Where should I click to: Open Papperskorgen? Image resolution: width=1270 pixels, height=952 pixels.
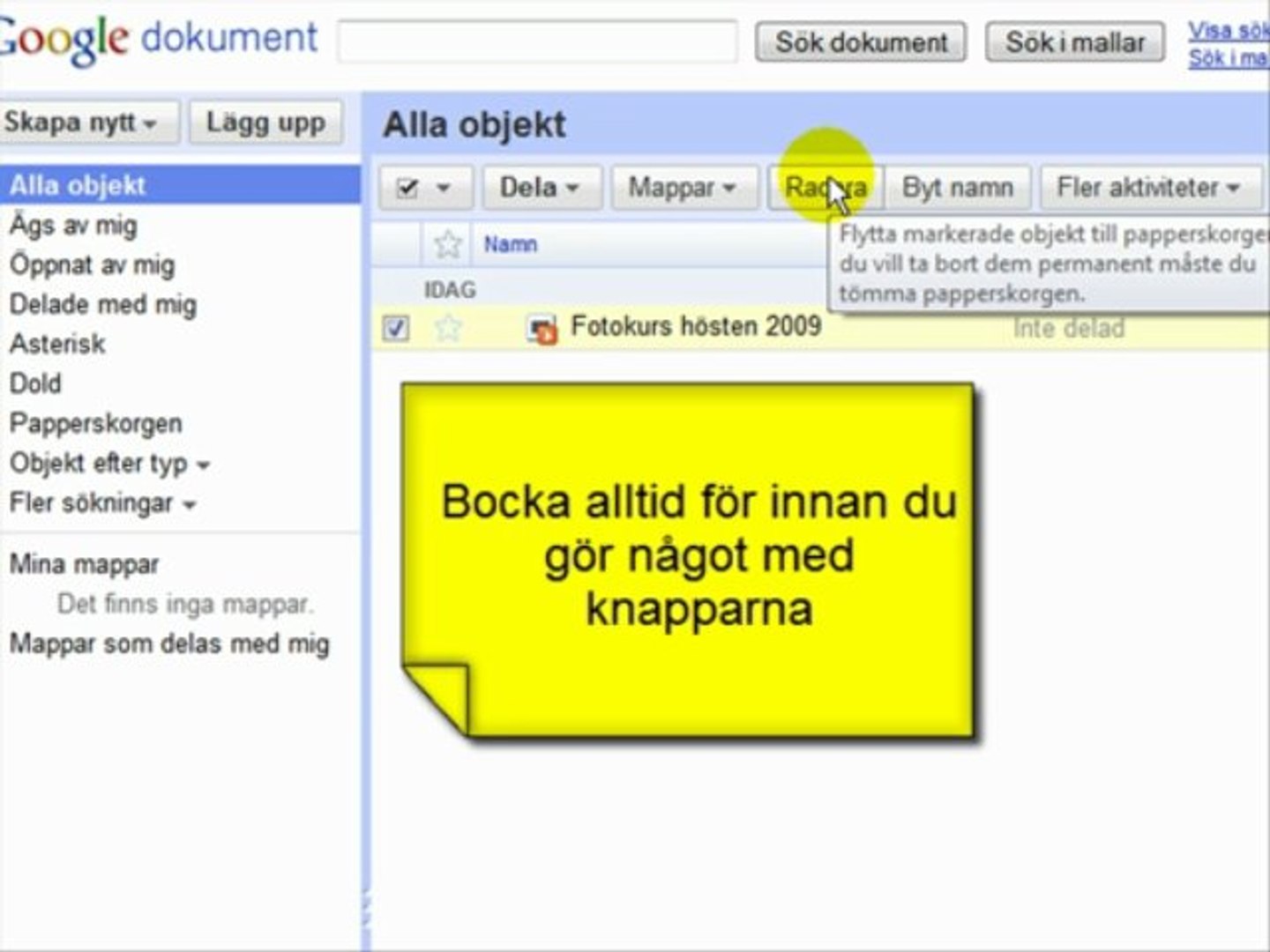point(95,423)
